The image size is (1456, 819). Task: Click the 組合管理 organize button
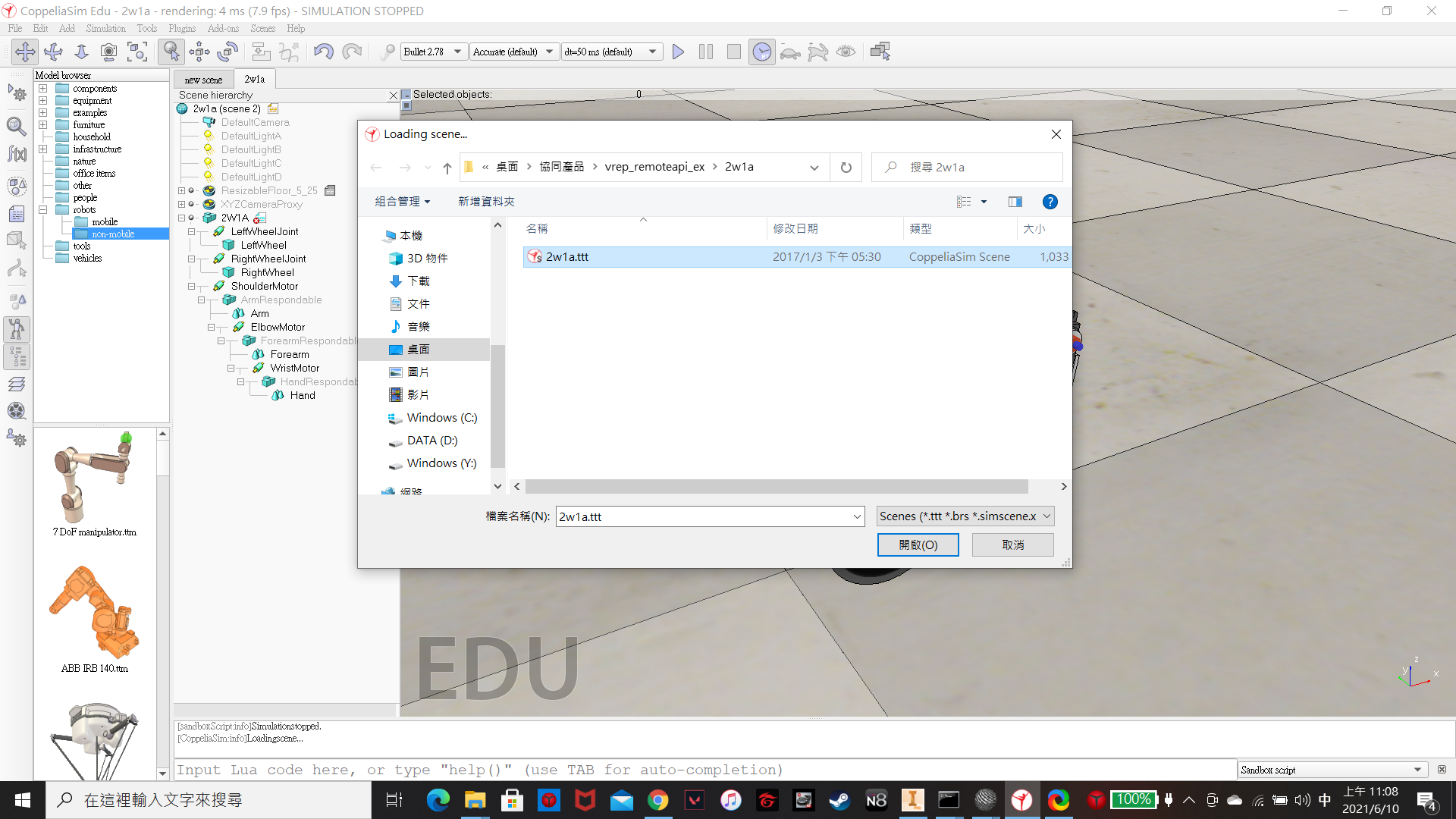[403, 202]
